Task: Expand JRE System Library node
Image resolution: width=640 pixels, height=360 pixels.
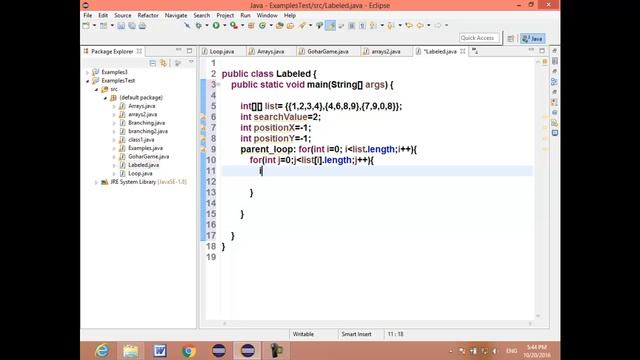Action: 96,182
